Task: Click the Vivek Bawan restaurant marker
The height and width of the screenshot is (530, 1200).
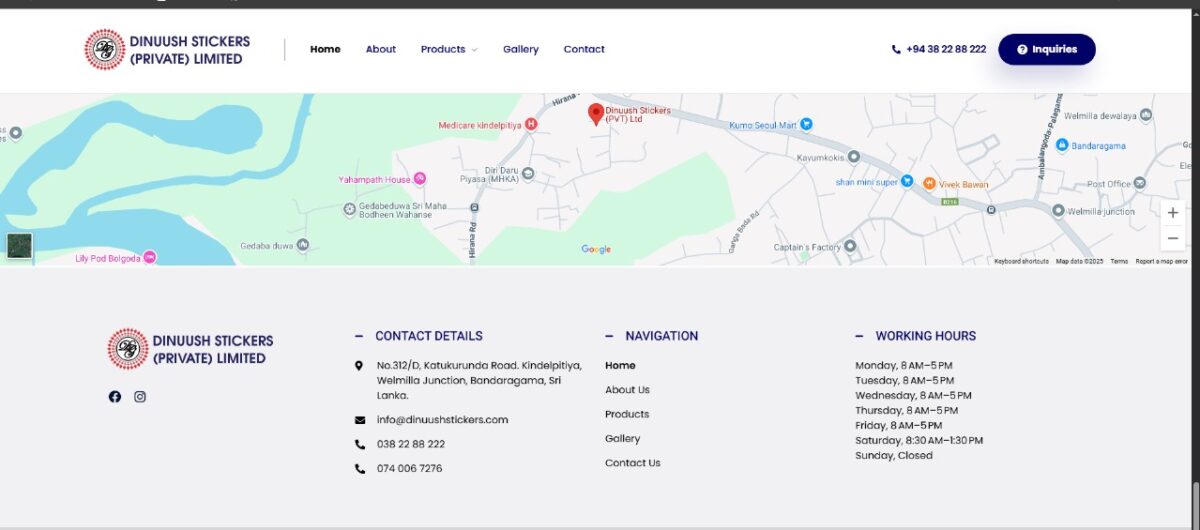Action: click(x=929, y=183)
